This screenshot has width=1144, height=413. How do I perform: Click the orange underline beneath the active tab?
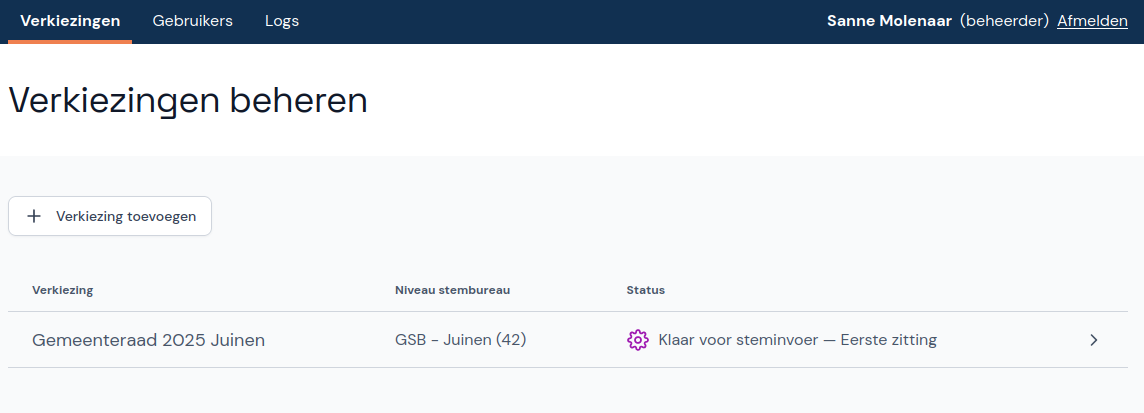coord(70,42)
